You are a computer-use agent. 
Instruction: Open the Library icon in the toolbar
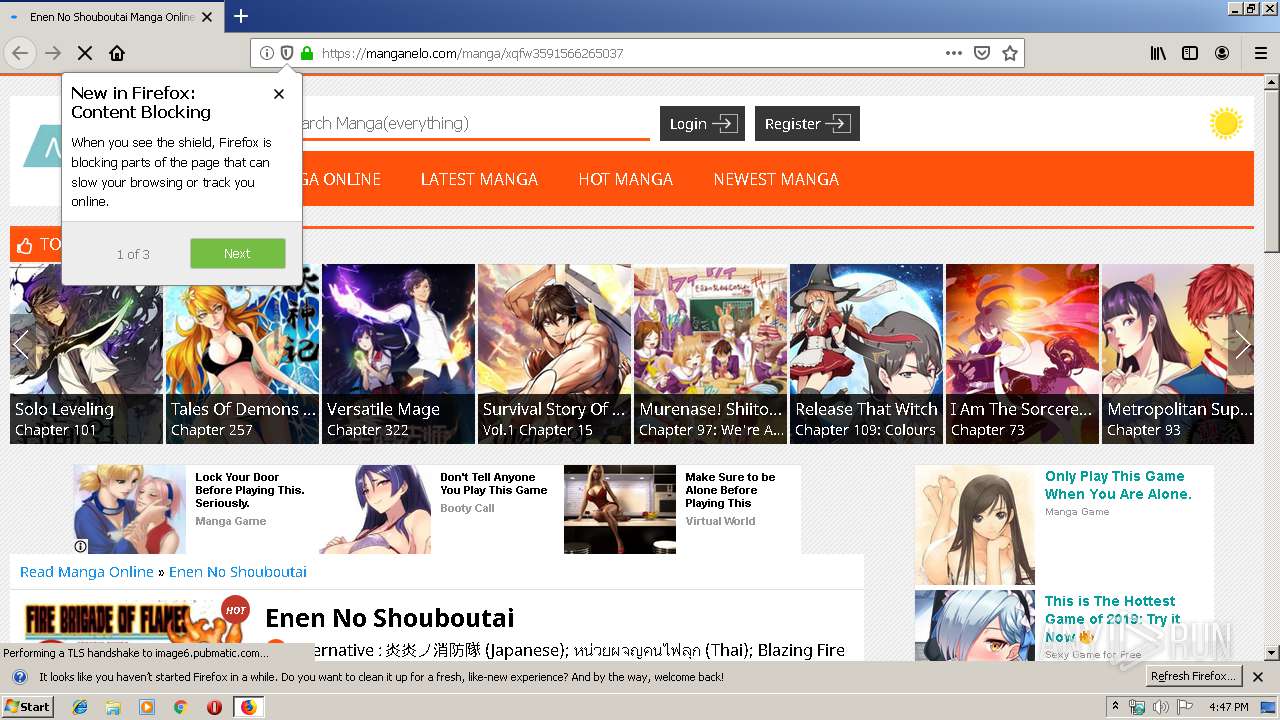click(1158, 53)
